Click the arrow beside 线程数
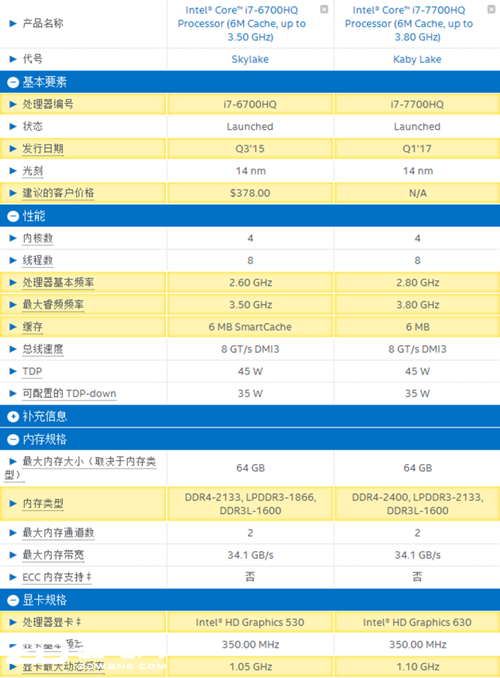 tap(13, 260)
